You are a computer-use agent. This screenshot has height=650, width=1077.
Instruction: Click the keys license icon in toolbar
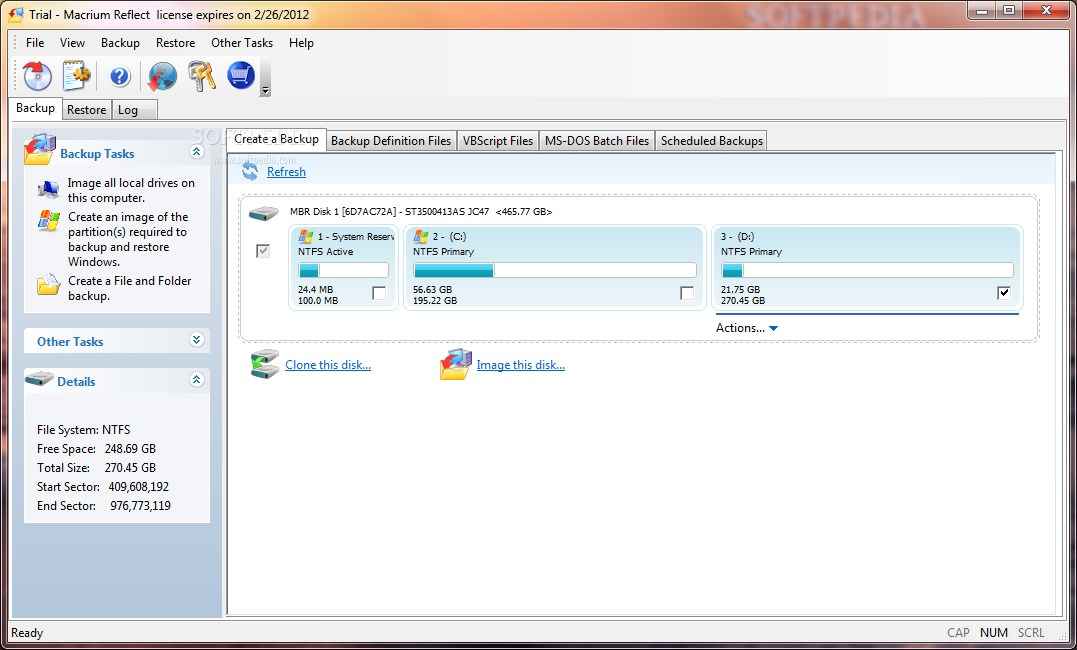tap(201, 76)
